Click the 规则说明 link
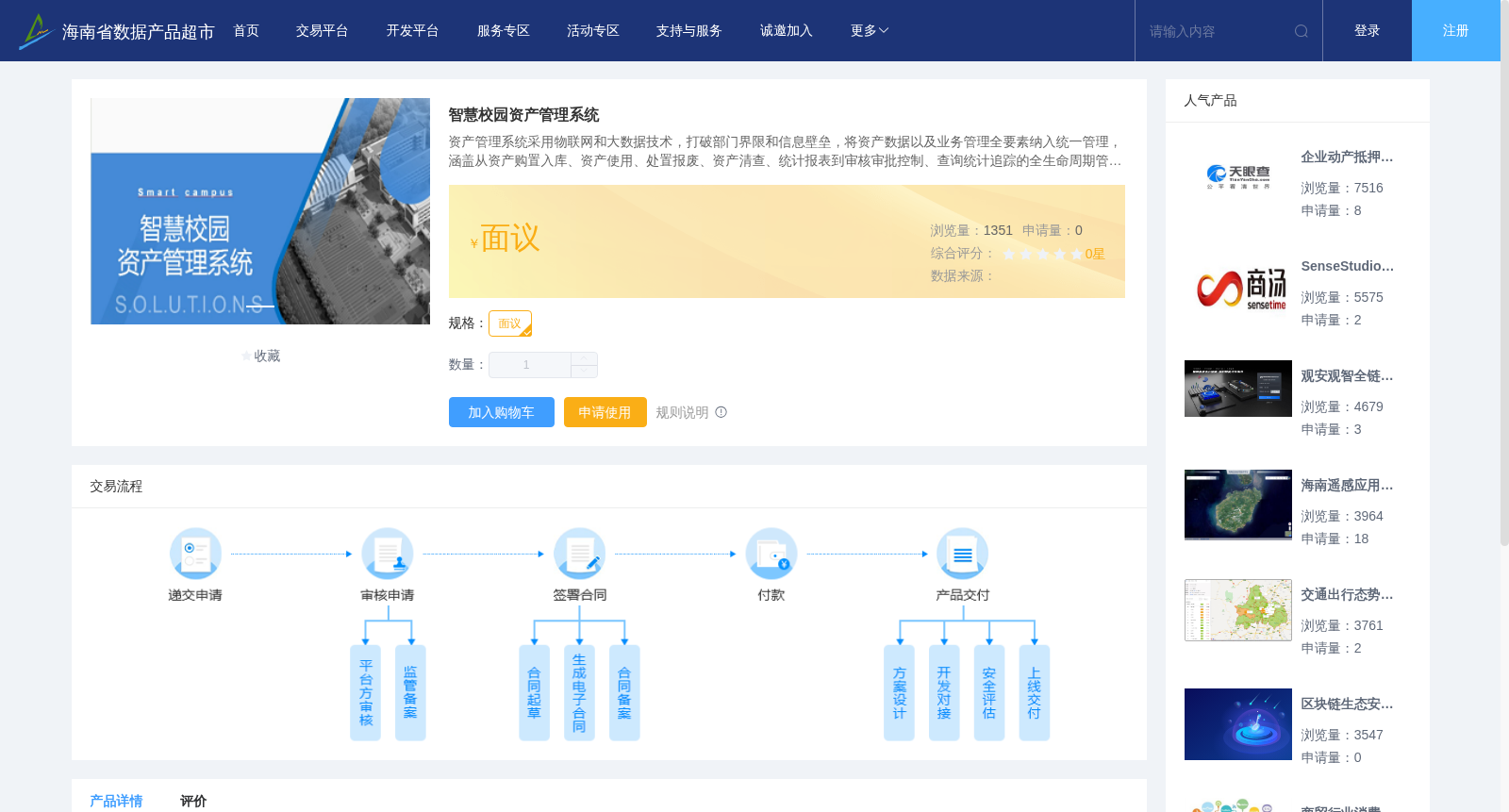Image resolution: width=1509 pixels, height=812 pixels. tap(682, 412)
